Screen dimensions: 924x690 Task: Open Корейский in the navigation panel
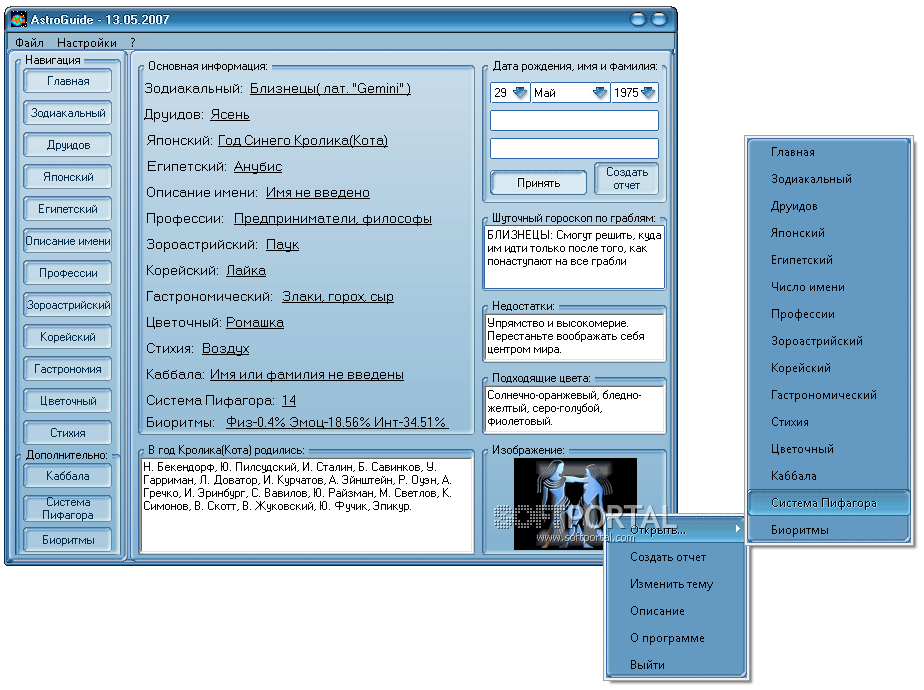pos(68,337)
